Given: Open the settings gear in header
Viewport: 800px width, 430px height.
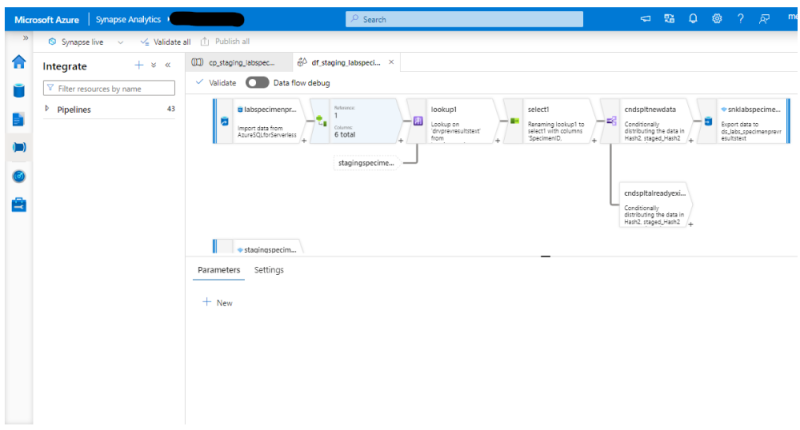Looking at the screenshot, I should click(716, 19).
